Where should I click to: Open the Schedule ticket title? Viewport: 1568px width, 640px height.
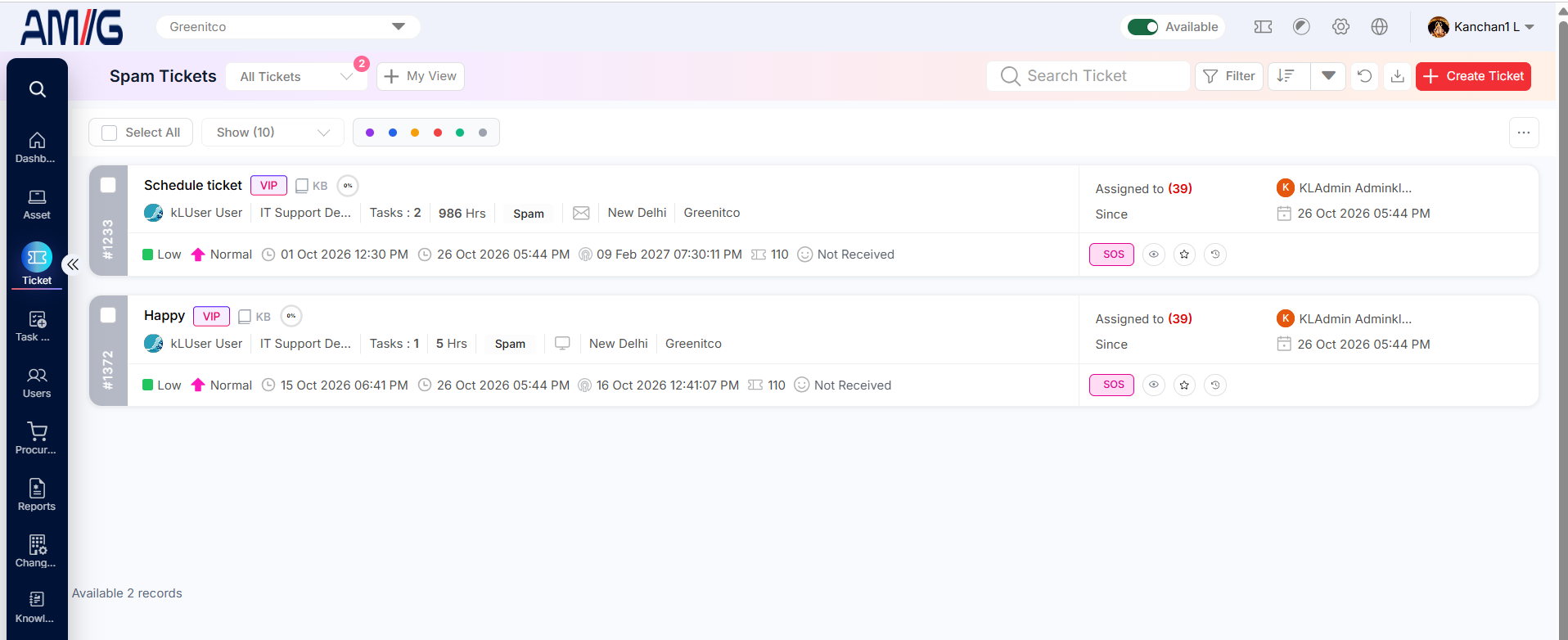tap(193, 186)
